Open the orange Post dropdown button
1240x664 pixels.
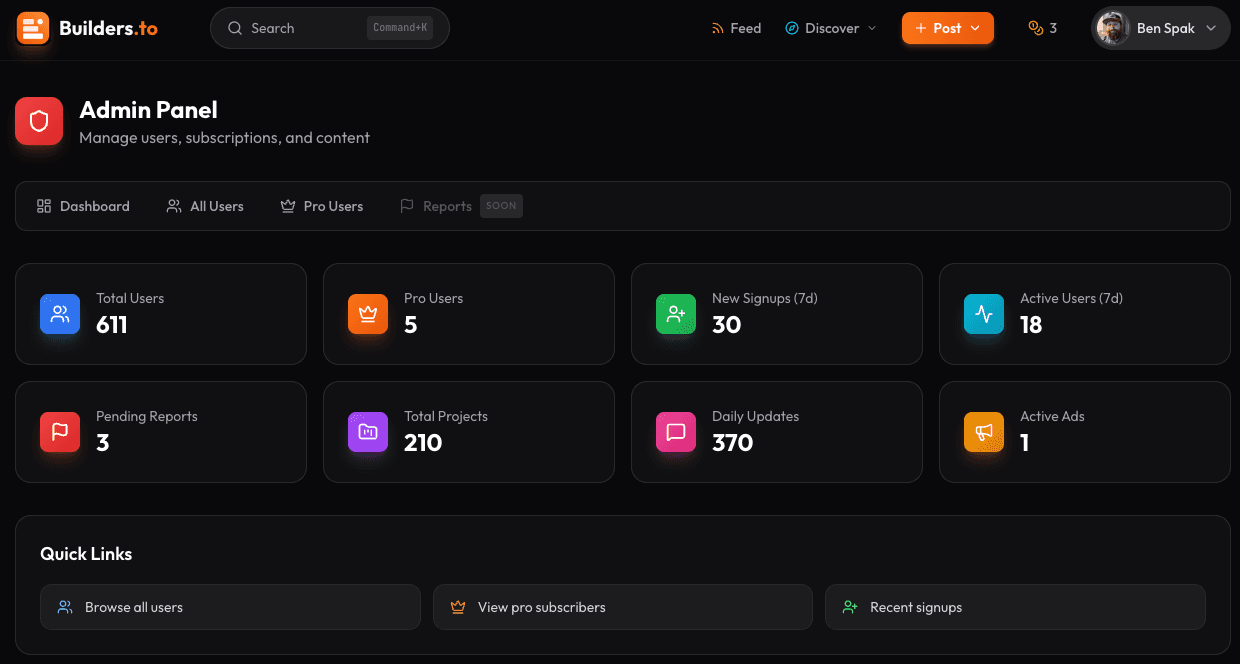click(947, 28)
